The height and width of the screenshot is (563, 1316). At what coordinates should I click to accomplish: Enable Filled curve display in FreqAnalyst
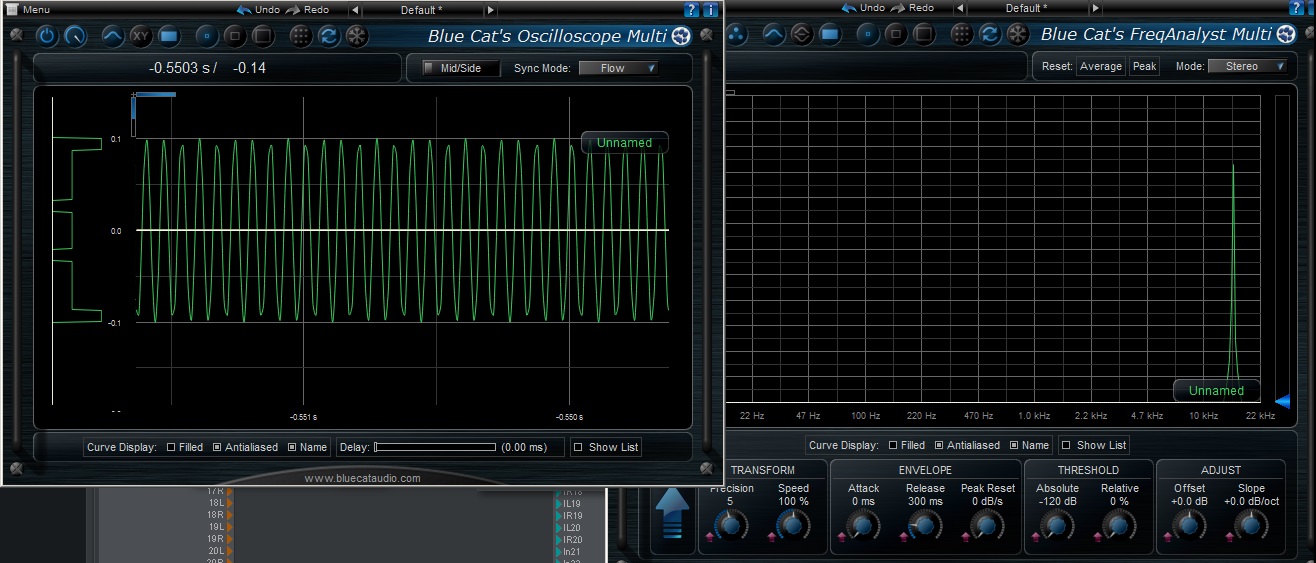pyautogui.click(x=893, y=445)
